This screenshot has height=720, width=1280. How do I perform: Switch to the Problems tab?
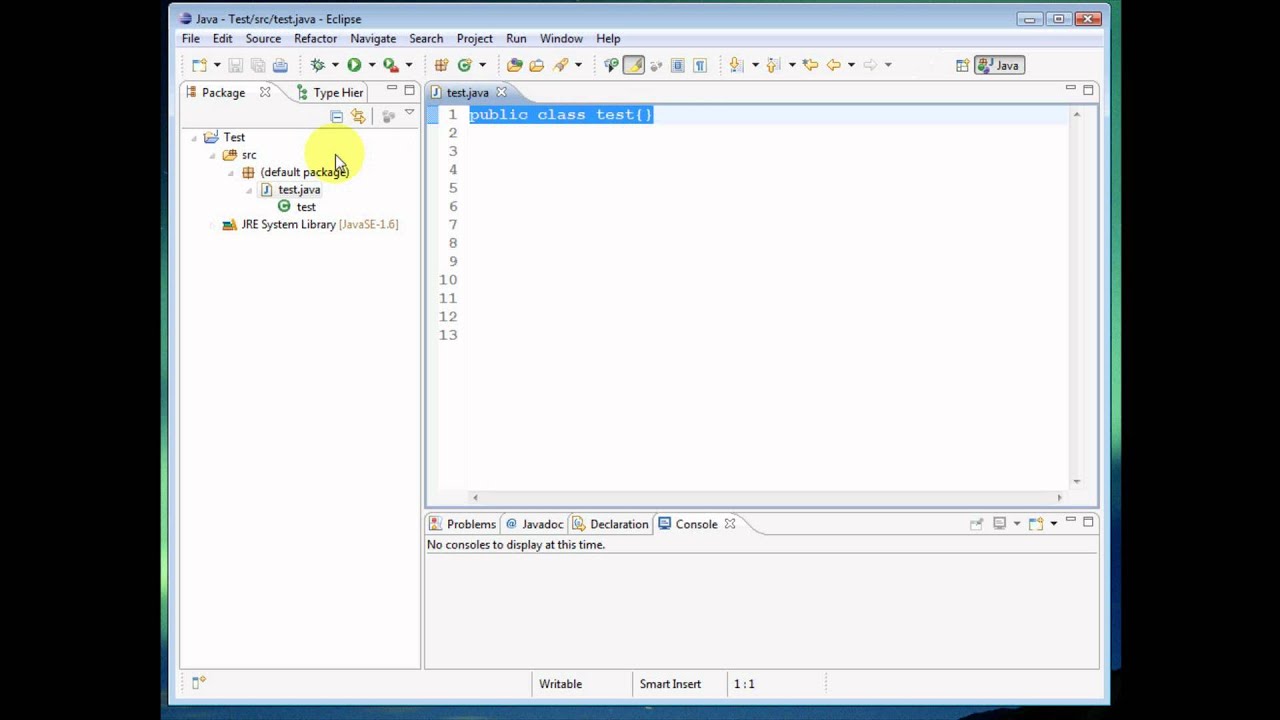click(462, 524)
